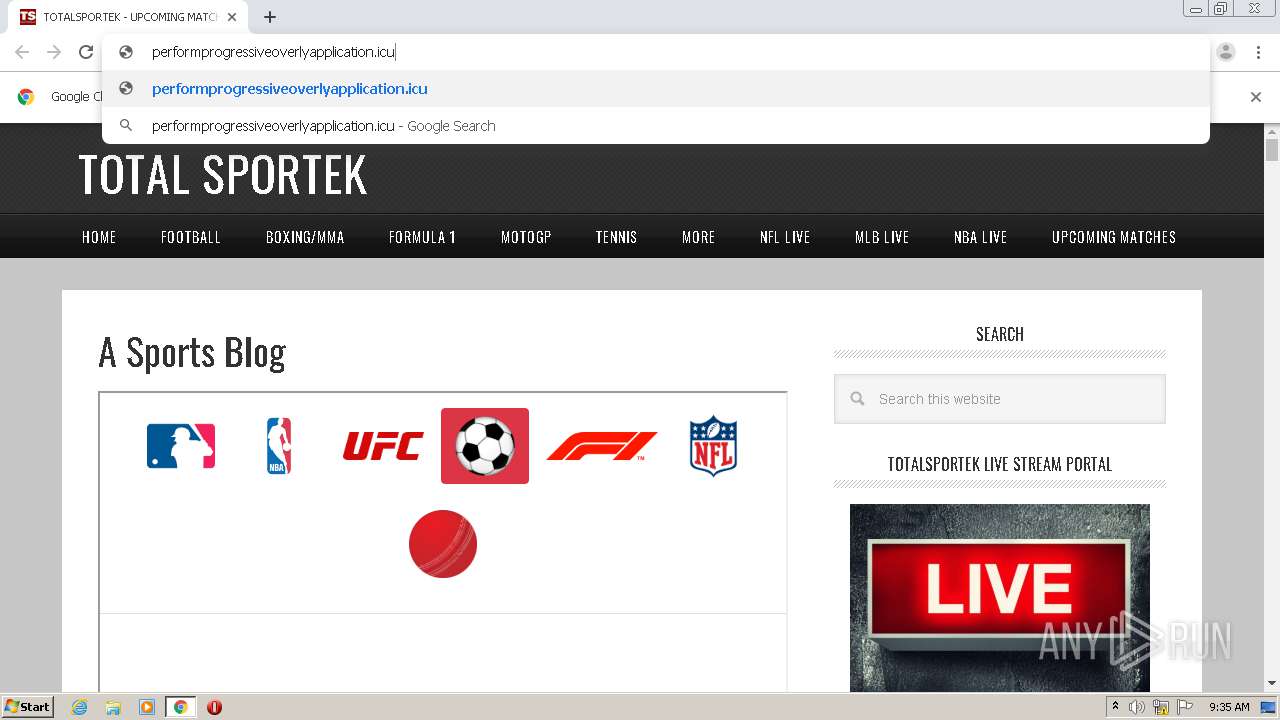Open the BOXING/MMA menu item

tap(305, 237)
